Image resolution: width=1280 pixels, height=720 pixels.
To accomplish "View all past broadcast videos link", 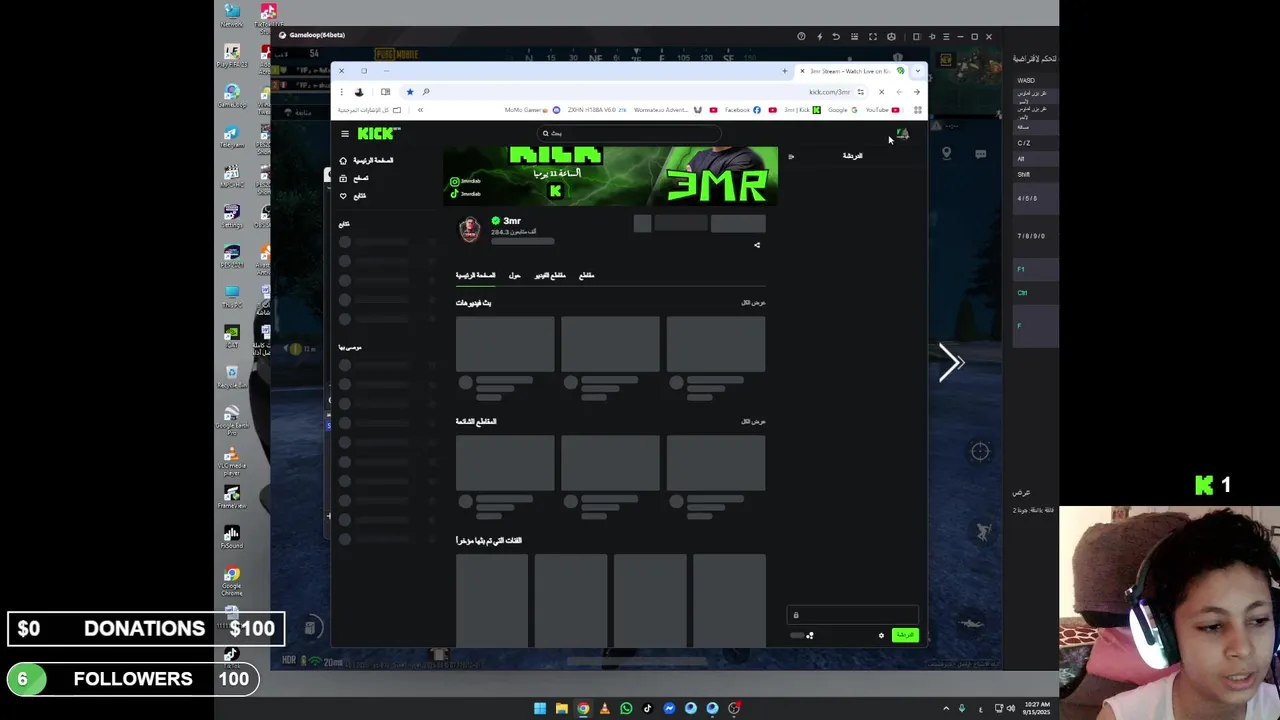I will click(753, 302).
